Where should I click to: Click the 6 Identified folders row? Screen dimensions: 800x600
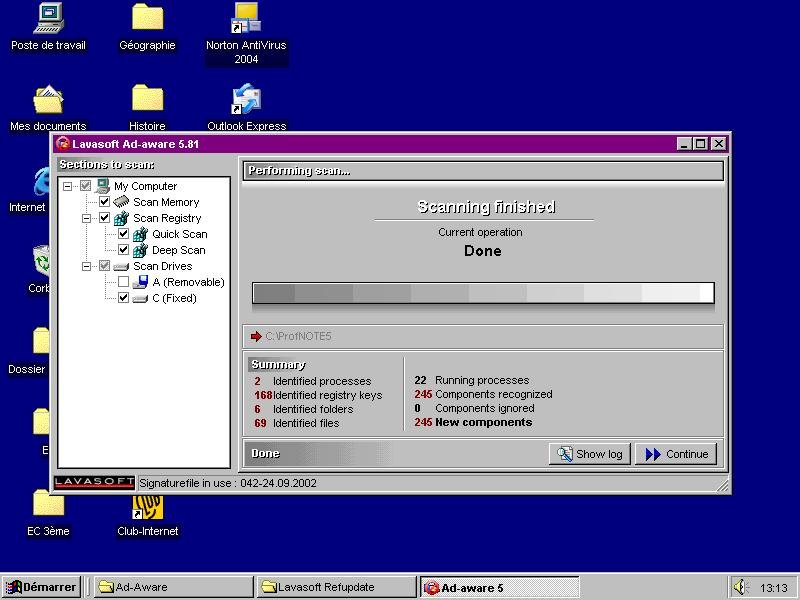coord(304,409)
